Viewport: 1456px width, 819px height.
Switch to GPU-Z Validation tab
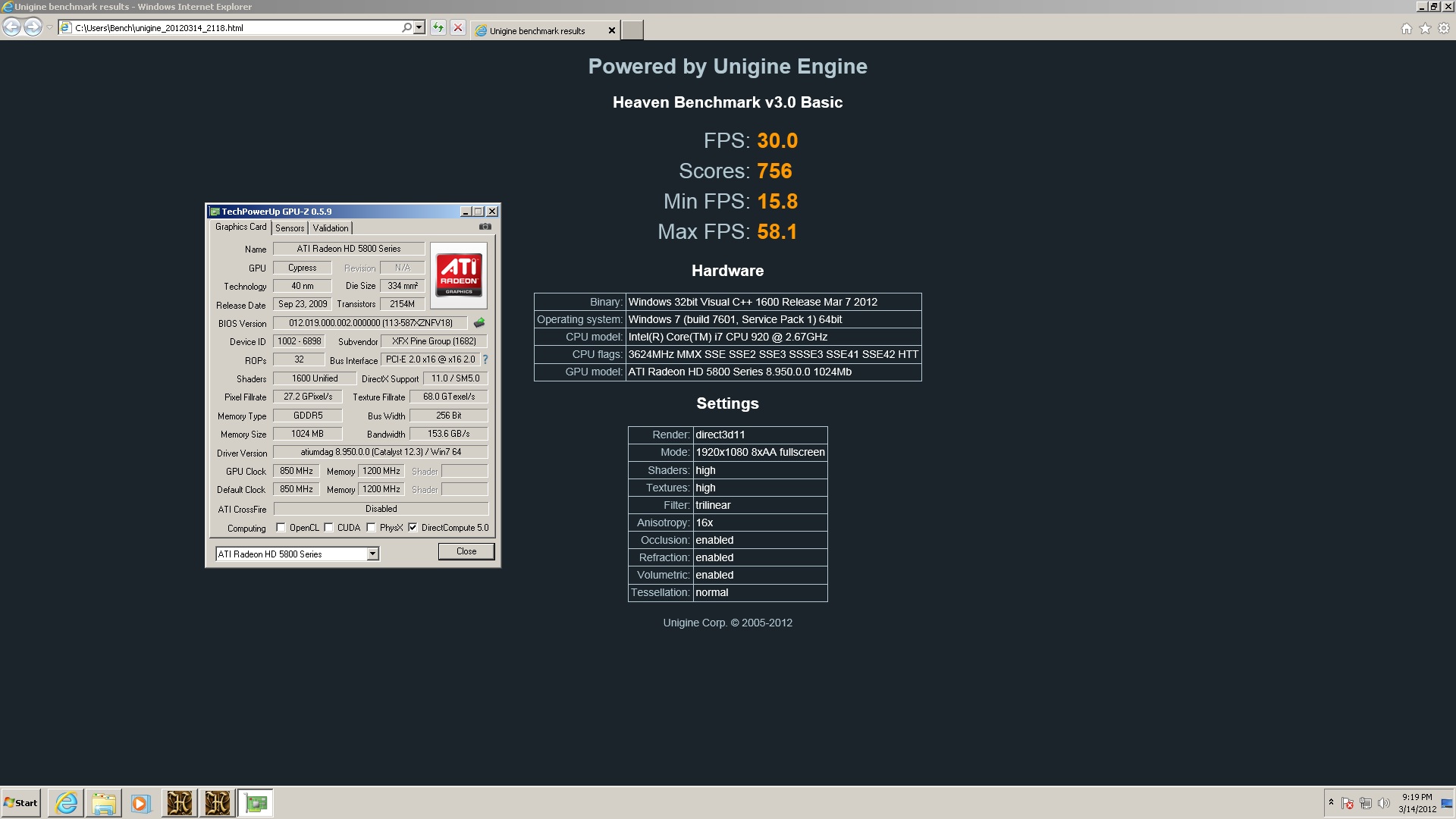click(x=331, y=228)
